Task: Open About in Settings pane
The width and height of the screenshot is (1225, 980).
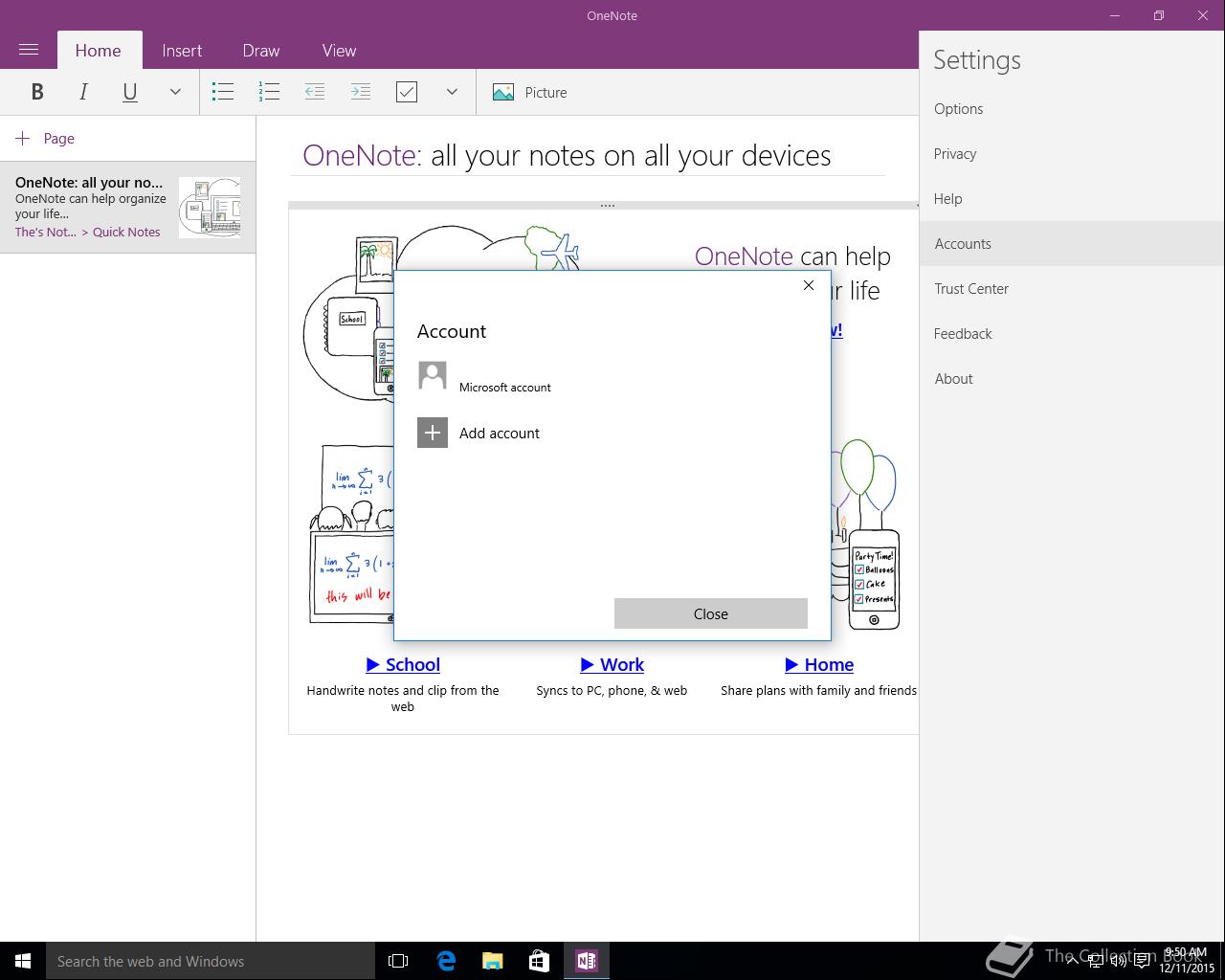Action: point(1072,379)
